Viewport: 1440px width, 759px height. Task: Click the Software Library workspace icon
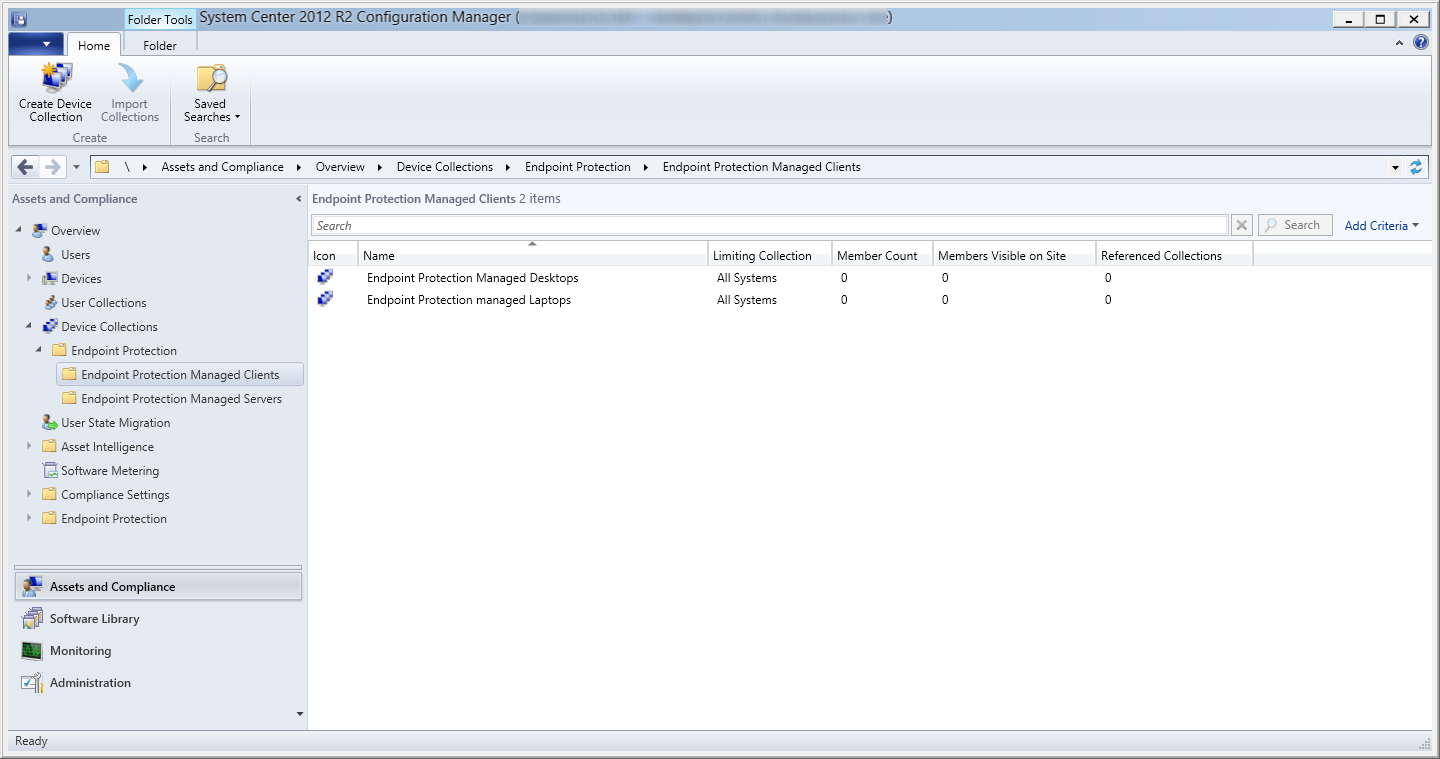33,619
